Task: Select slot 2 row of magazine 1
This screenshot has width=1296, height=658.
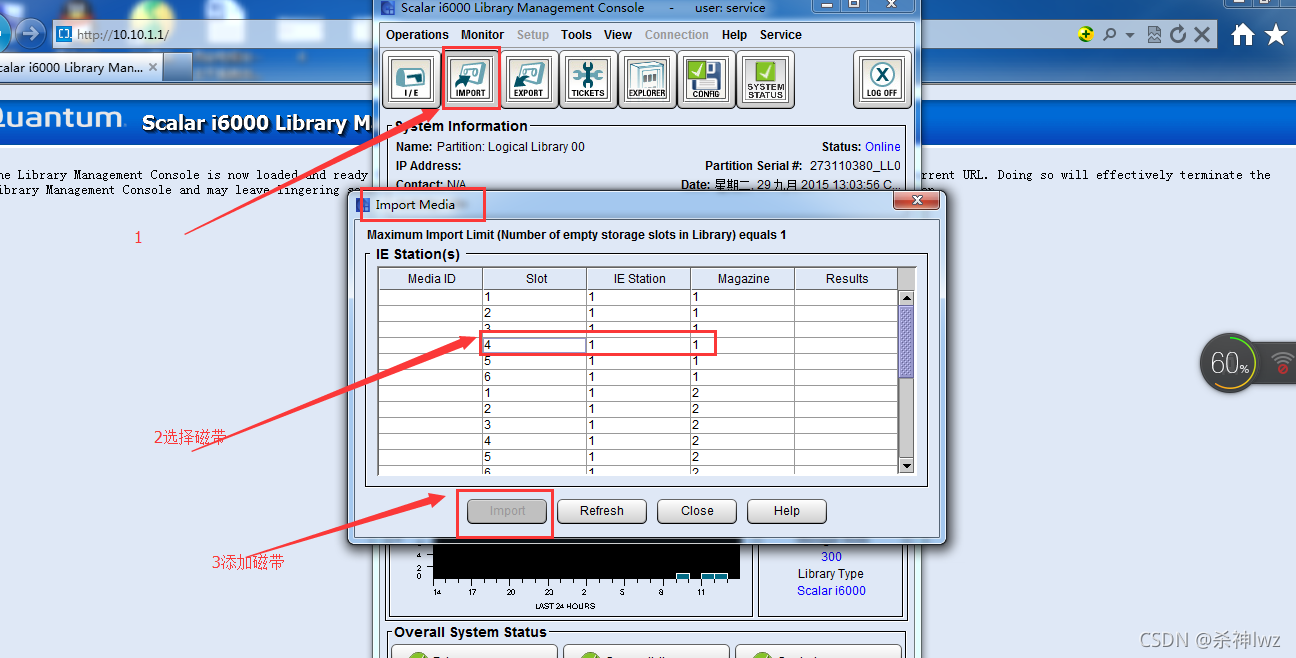Action: 638,313
